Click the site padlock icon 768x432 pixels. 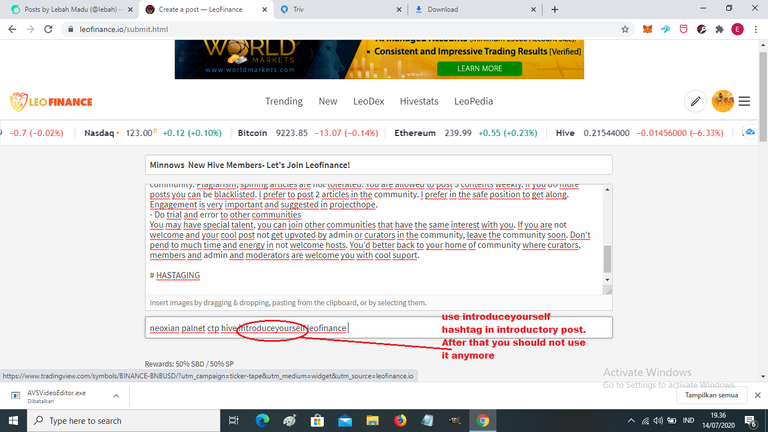[x=71, y=29]
